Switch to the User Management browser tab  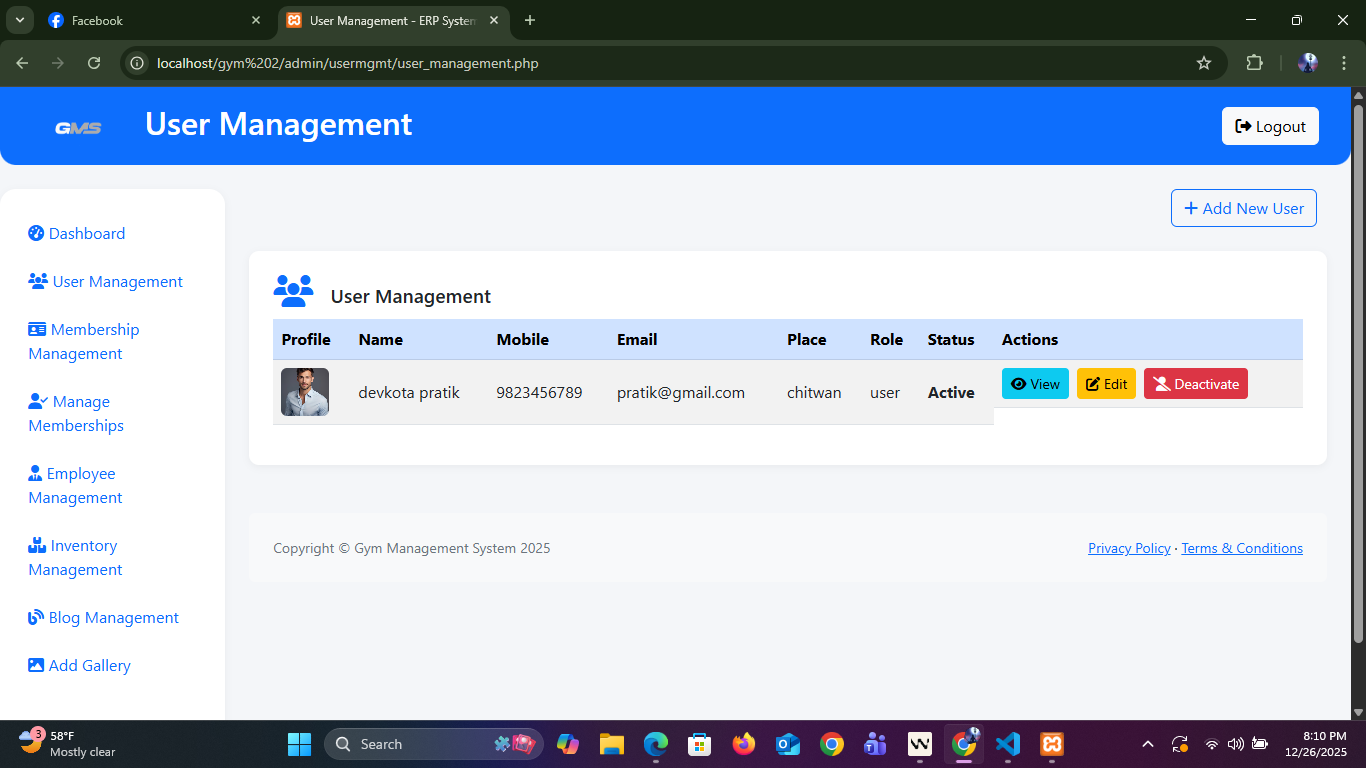coord(392,20)
